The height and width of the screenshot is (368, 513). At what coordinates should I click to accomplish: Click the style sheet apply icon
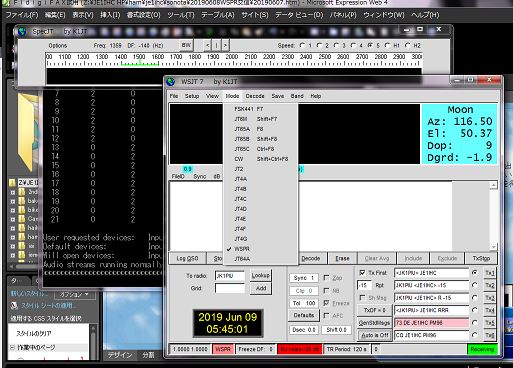tap(14, 305)
